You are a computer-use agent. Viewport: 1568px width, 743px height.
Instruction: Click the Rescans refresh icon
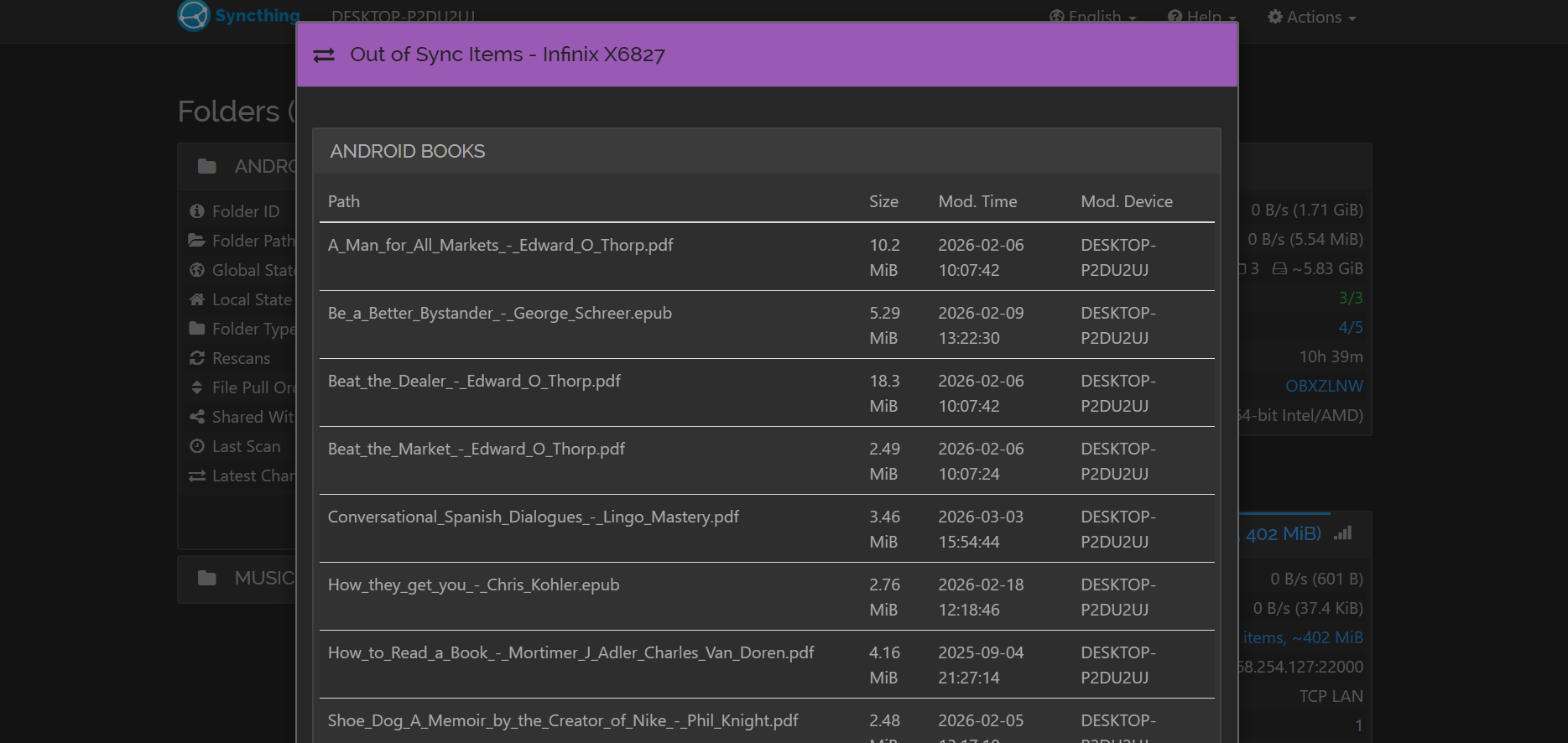pos(197,358)
